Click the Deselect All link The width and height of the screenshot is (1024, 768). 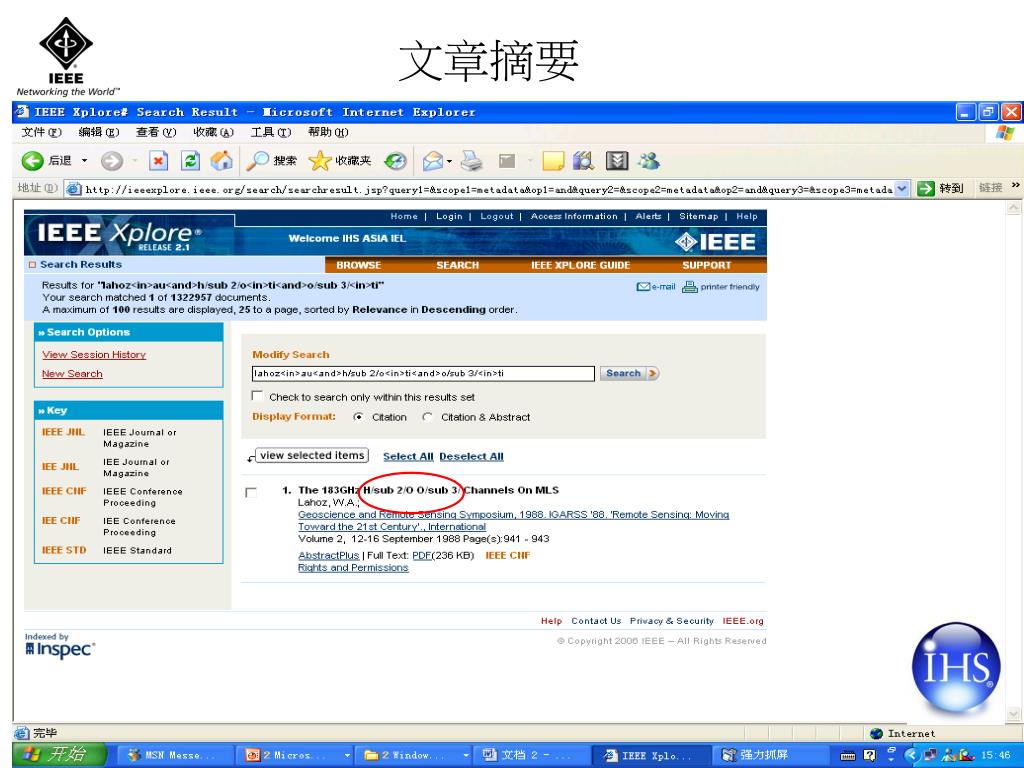coord(472,456)
